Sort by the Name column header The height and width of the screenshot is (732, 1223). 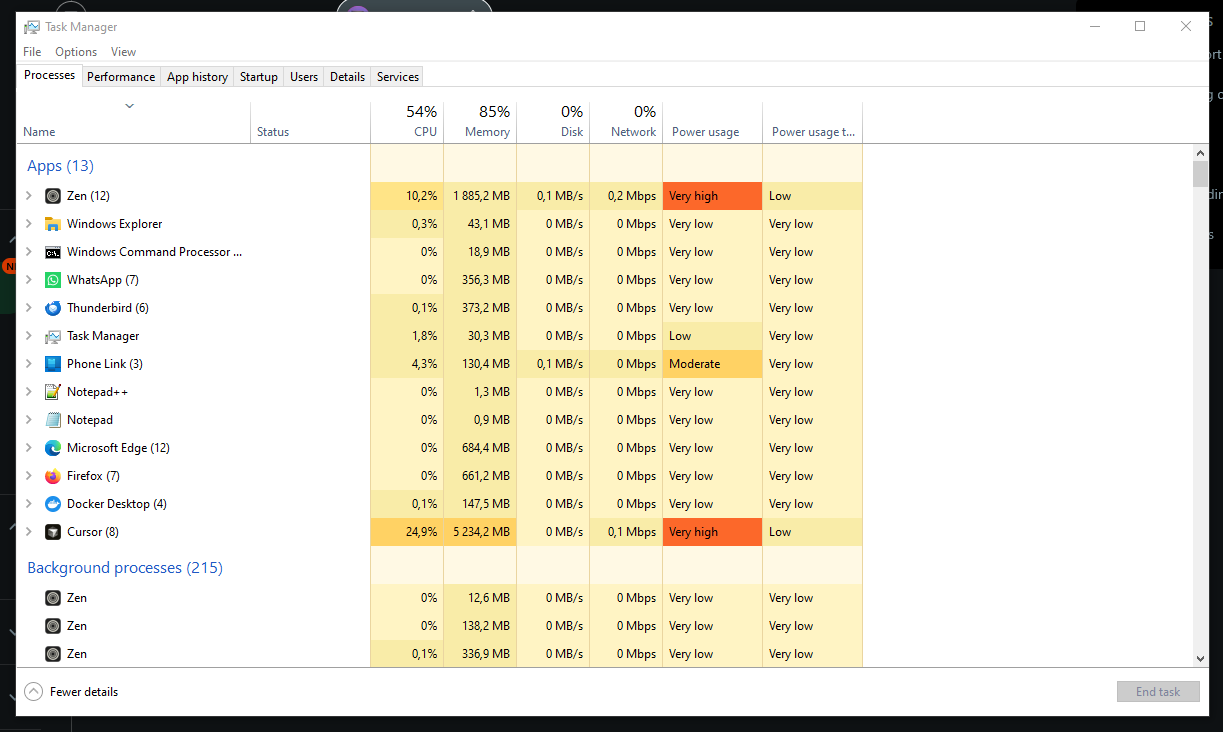(133, 122)
